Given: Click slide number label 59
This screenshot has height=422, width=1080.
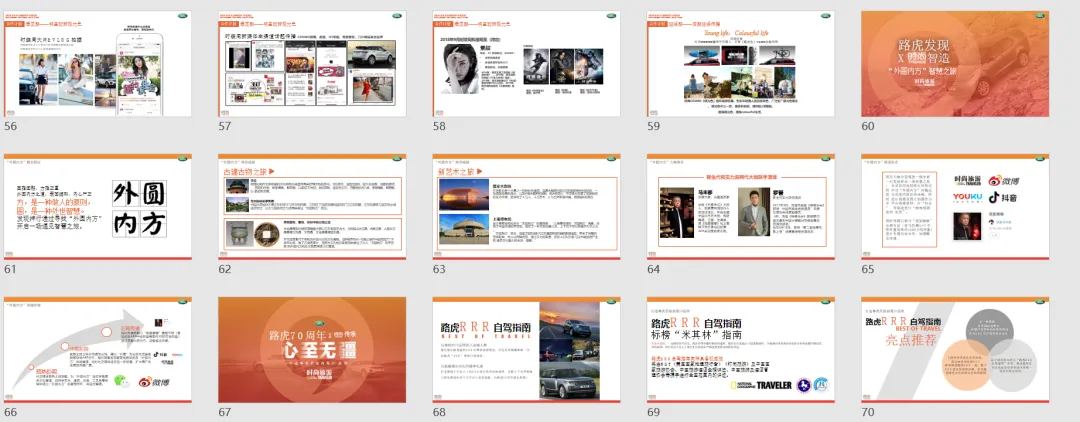Looking at the screenshot, I should tap(654, 127).
